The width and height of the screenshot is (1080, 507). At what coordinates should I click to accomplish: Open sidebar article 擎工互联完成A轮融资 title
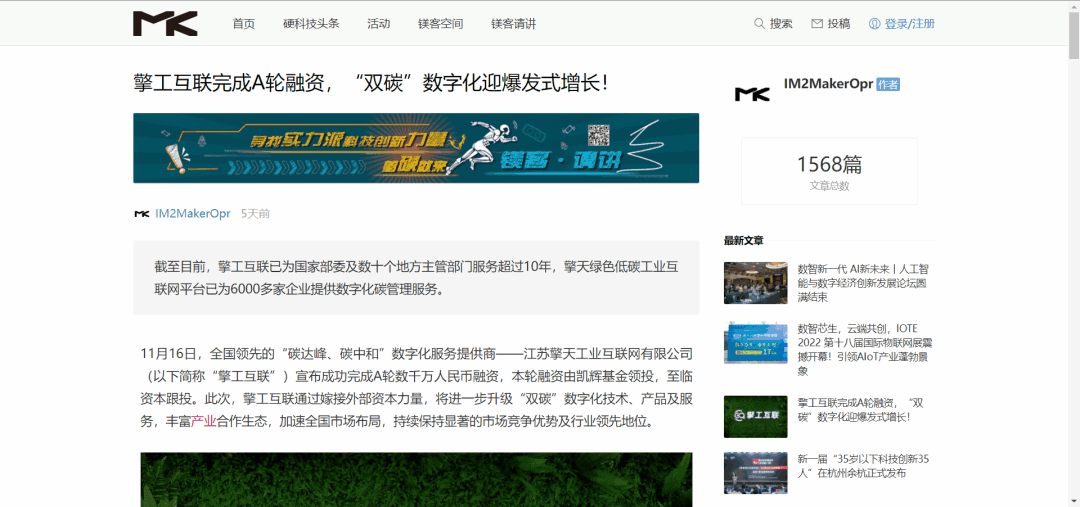point(860,410)
